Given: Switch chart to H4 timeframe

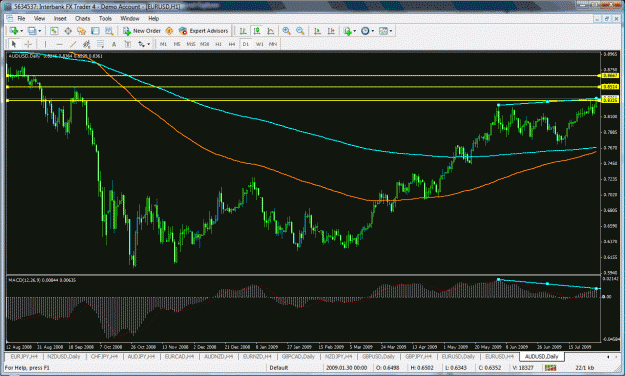Looking at the screenshot, I should 232,44.
